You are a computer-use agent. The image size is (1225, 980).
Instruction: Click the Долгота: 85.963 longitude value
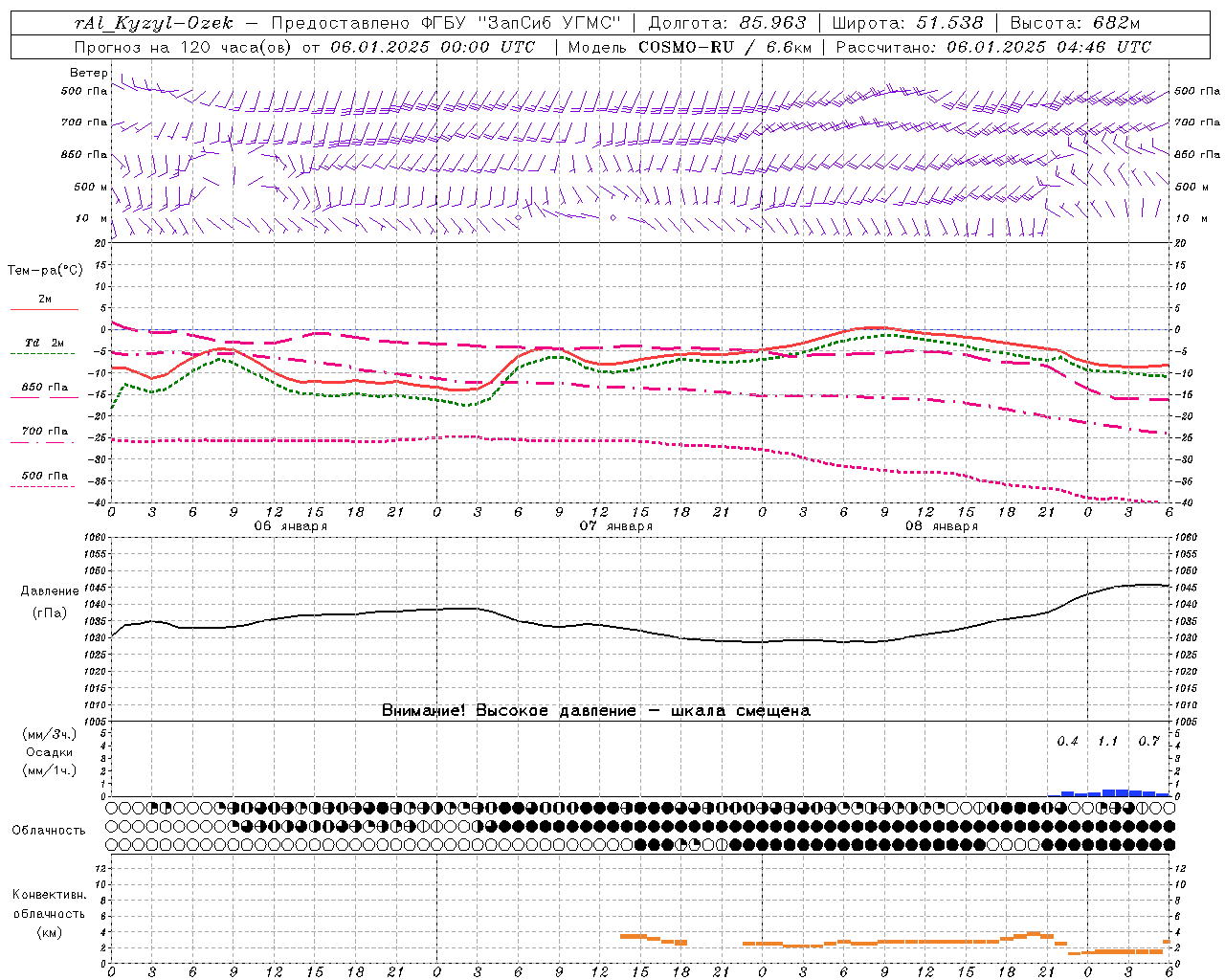727,23
